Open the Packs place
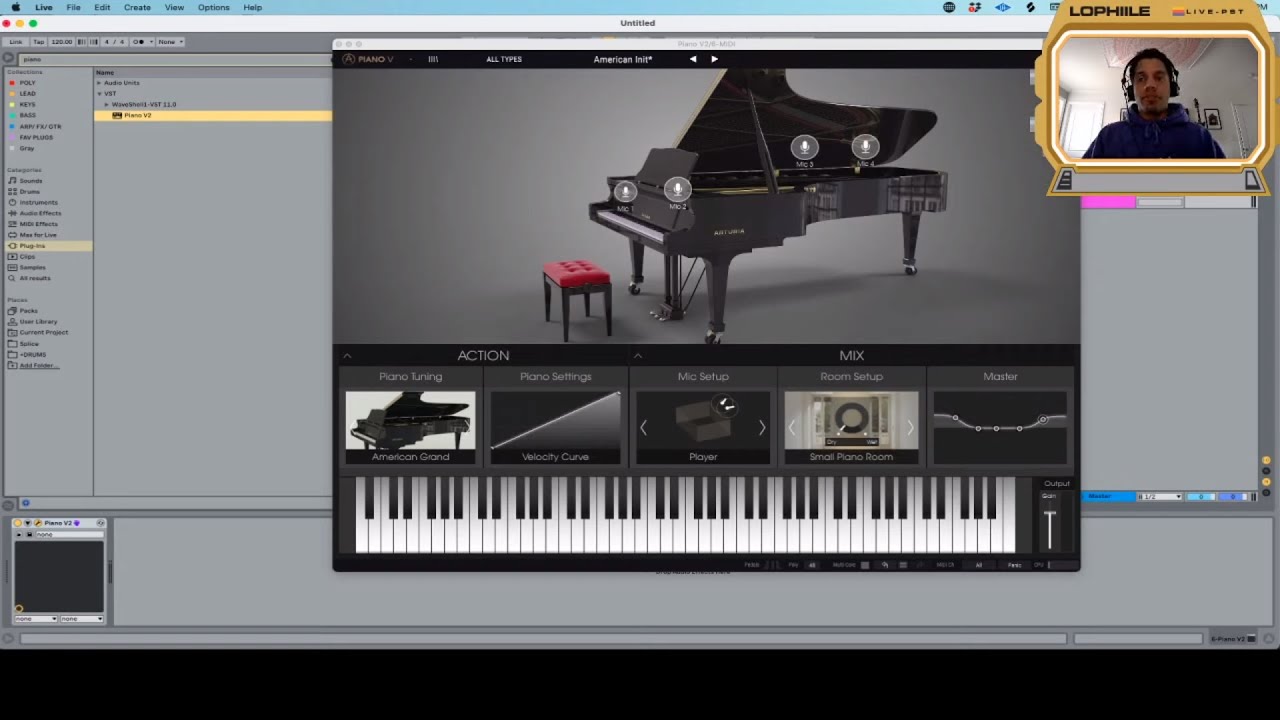Viewport: 1280px width, 720px height. (28, 311)
